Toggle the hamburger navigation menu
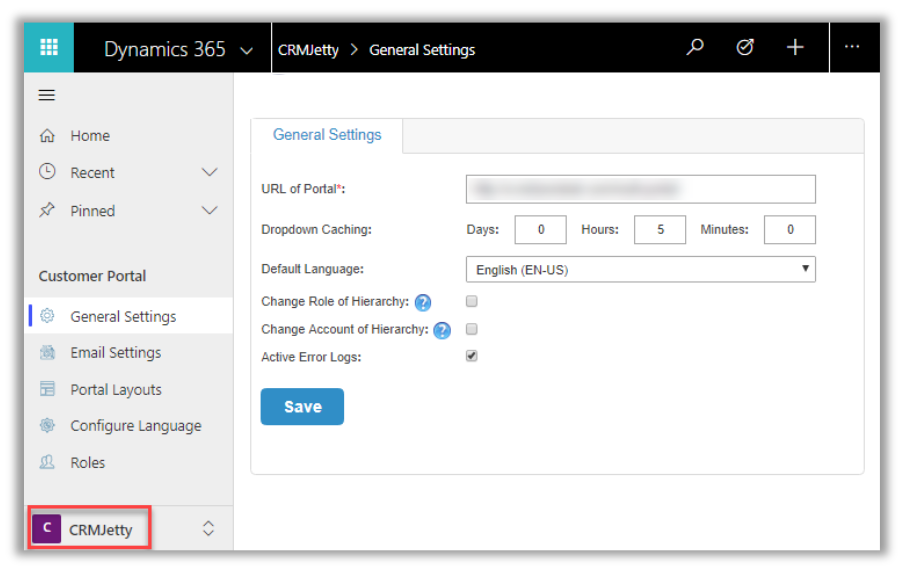Screen dimensions: 902x570 (47, 95)
